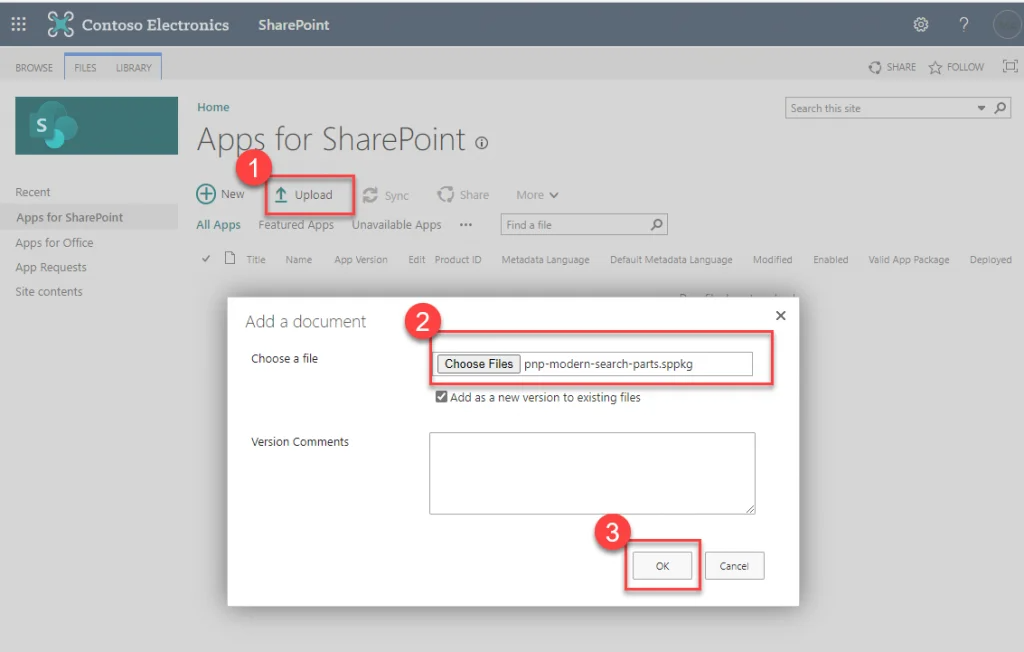Switch to the FILES ribbon tab
The height and width of the screenshot is (652, 1024).
click(x=85, y=67)
